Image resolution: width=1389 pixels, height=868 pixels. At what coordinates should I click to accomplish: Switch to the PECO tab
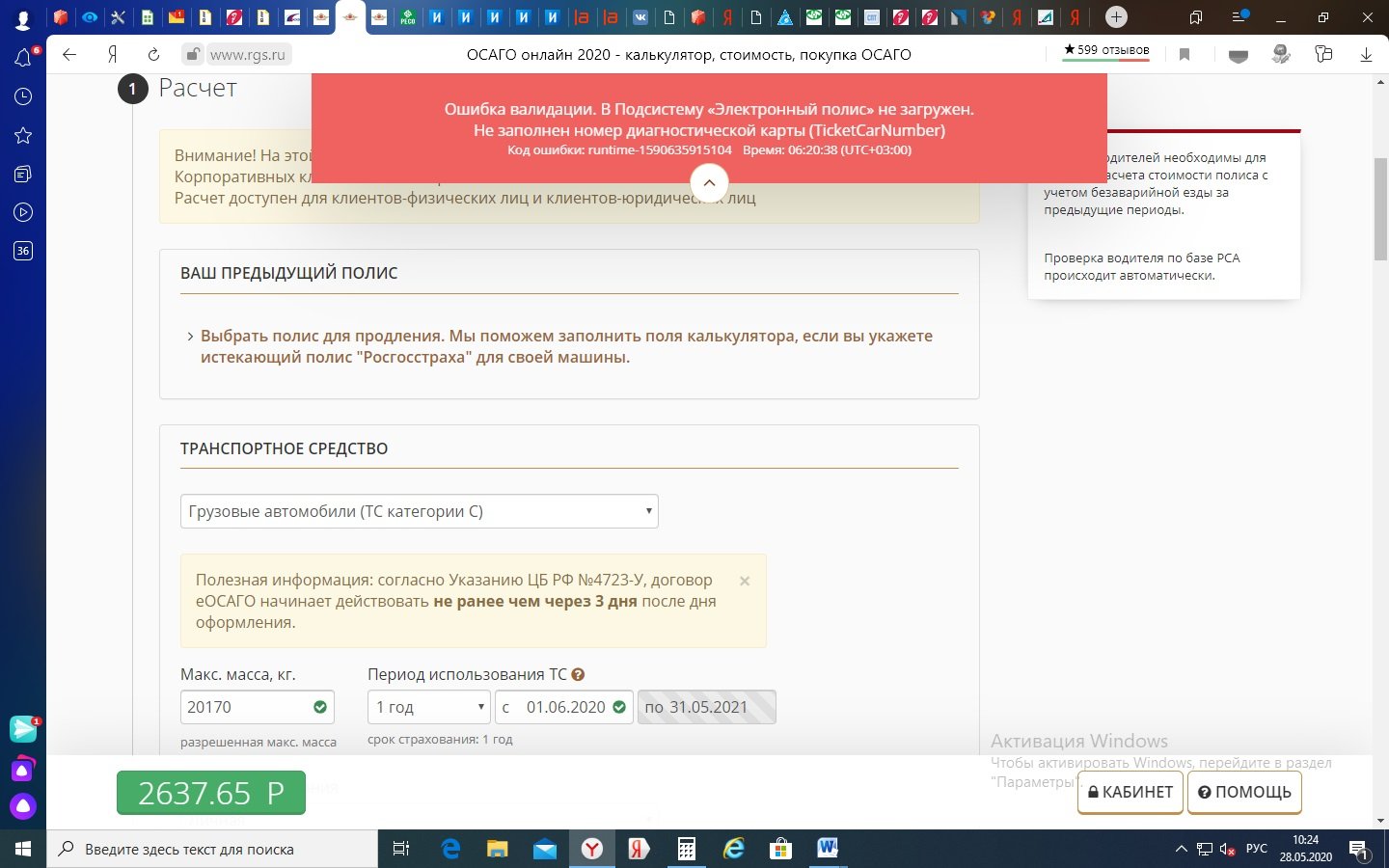point(408,16)
